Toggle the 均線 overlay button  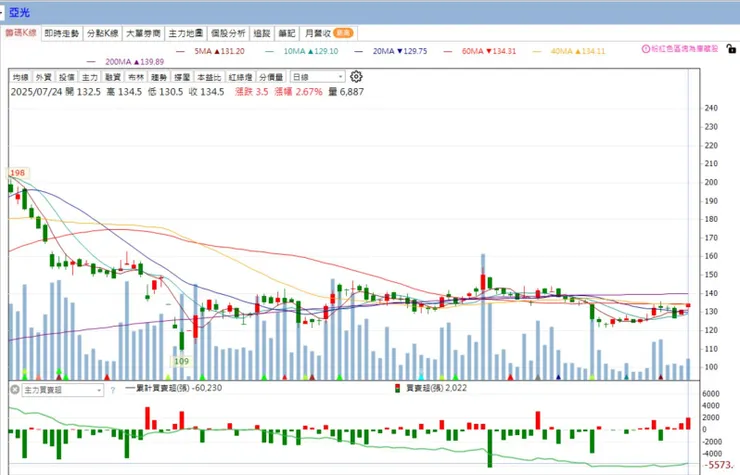pyautogui.click(x=20, y=77)
